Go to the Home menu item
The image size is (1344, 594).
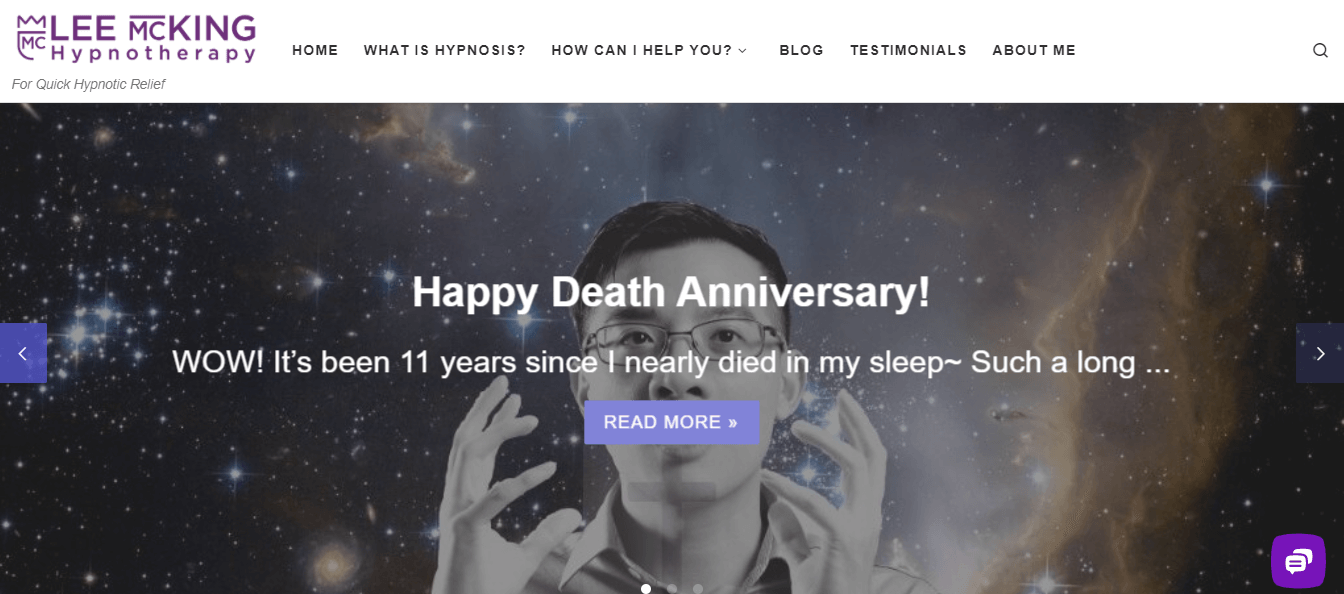tap(315, 50)
